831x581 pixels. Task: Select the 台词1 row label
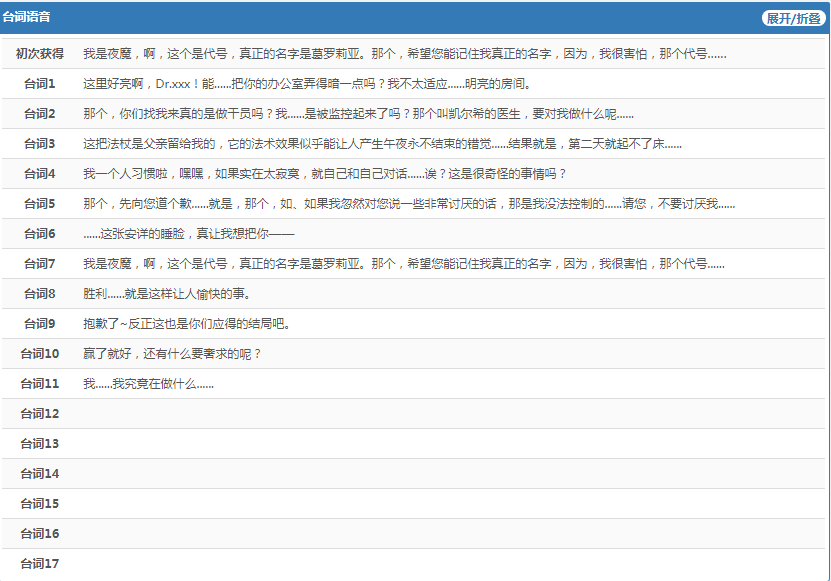point(40,84)
